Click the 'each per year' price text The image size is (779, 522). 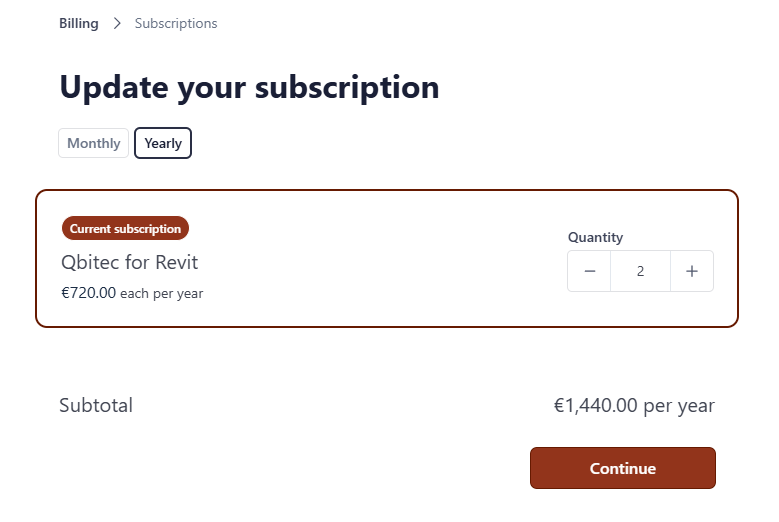[x=161, y=294]
